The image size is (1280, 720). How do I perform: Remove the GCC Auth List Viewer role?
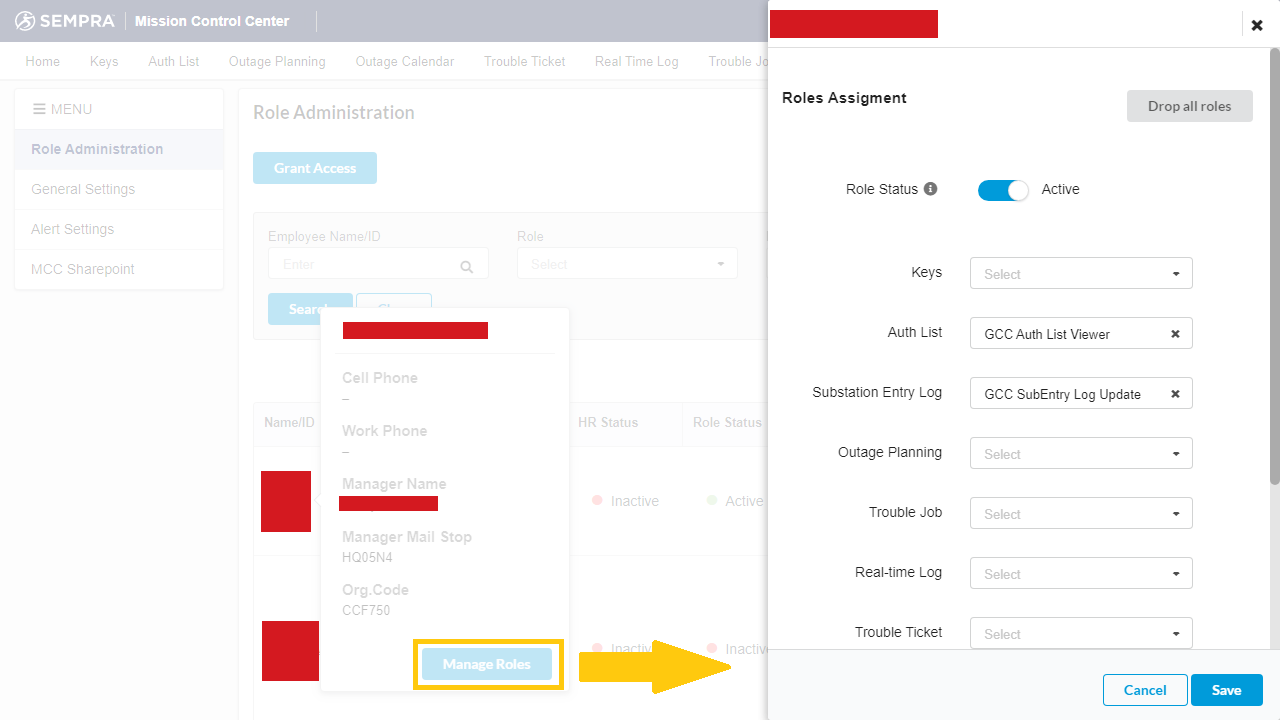[1175, 333]
